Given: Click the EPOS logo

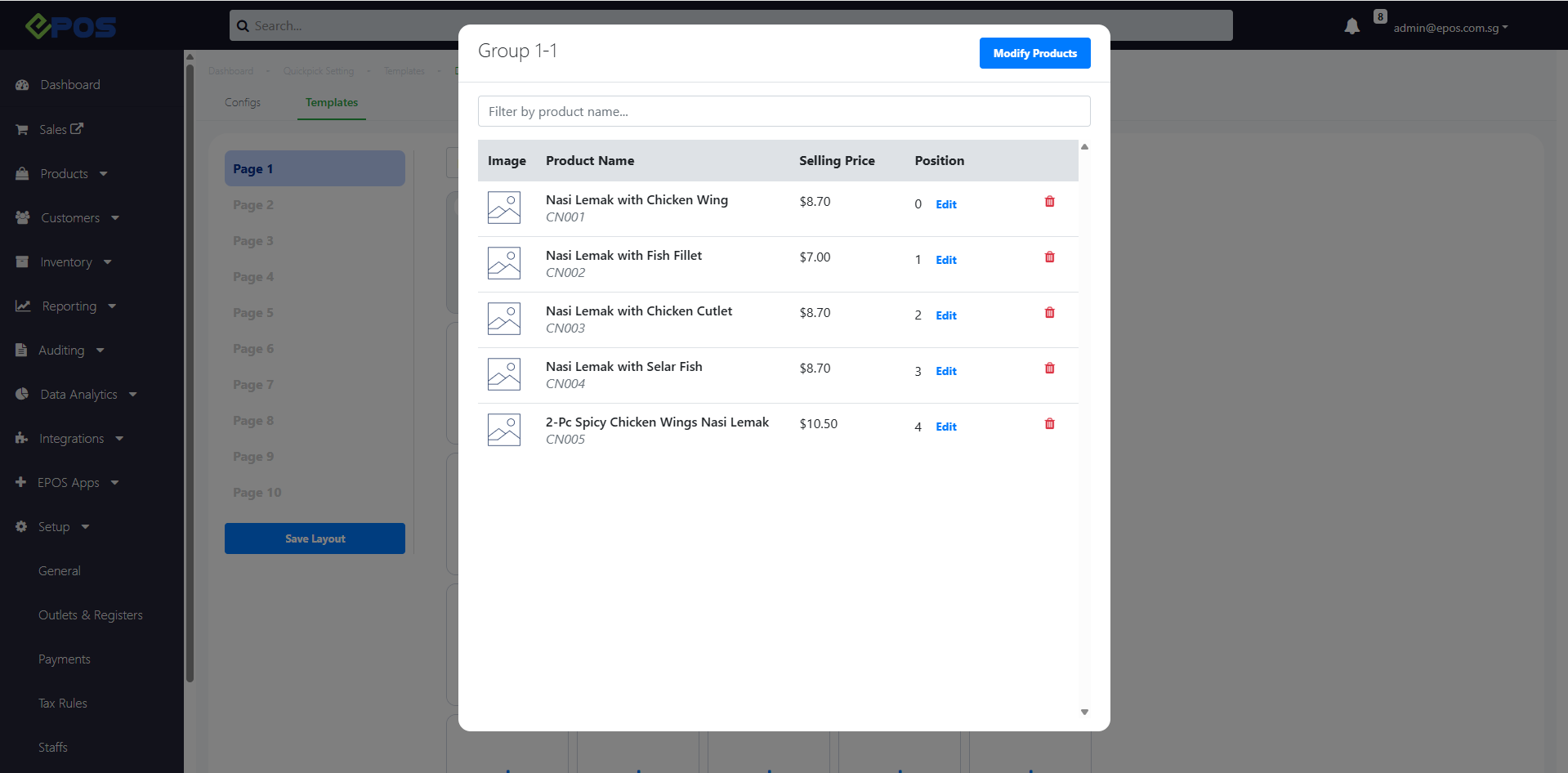Looking at the screenshot, I should 70,26.
